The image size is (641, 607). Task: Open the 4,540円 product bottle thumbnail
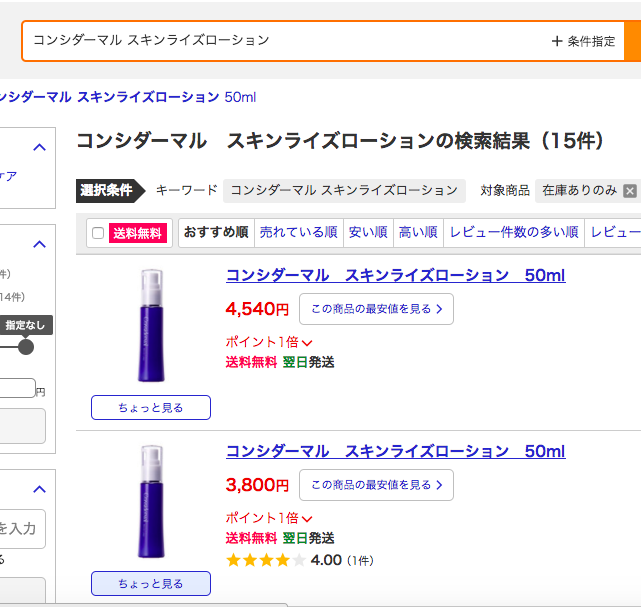(x=151, y=325)
